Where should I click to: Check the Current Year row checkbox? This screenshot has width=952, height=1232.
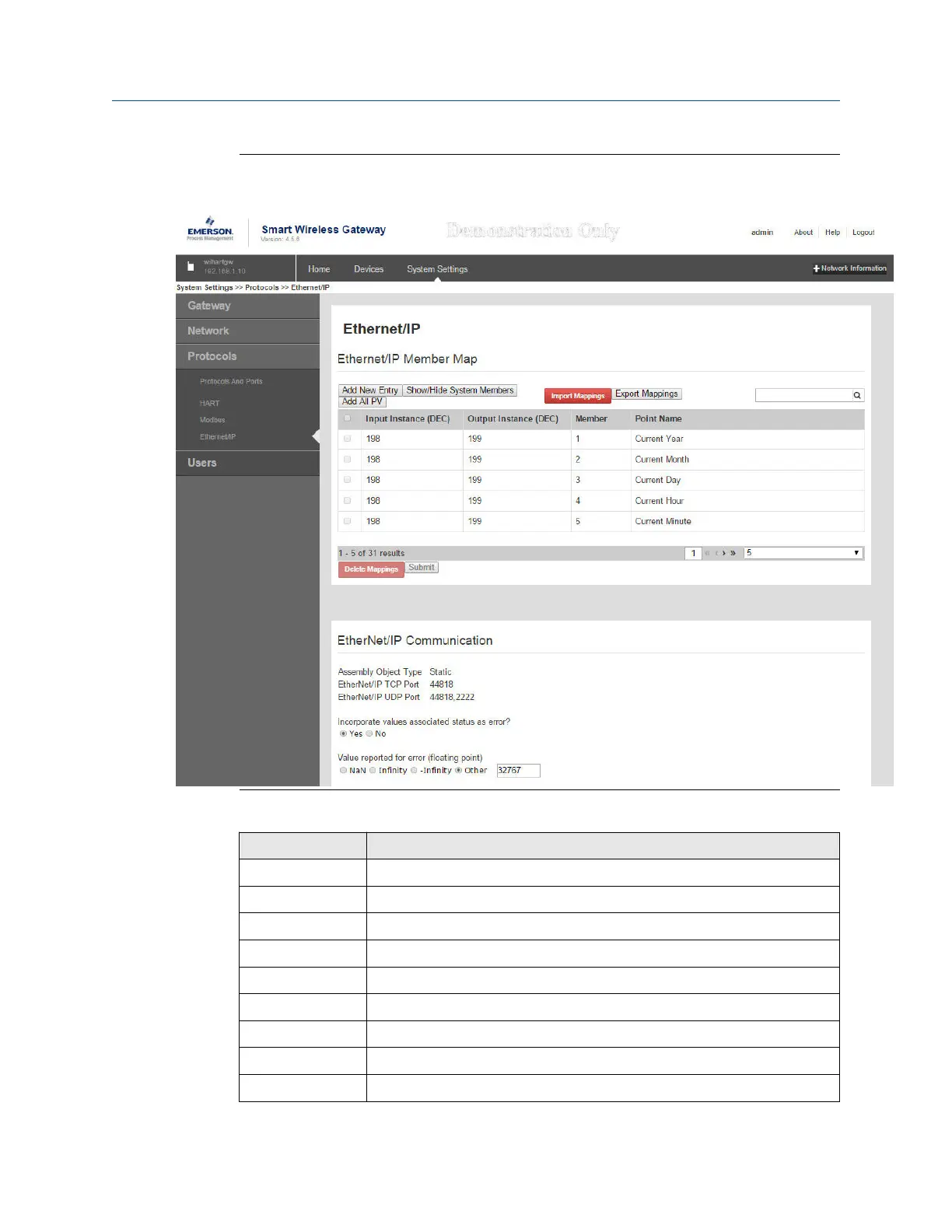tap(347, 439)
